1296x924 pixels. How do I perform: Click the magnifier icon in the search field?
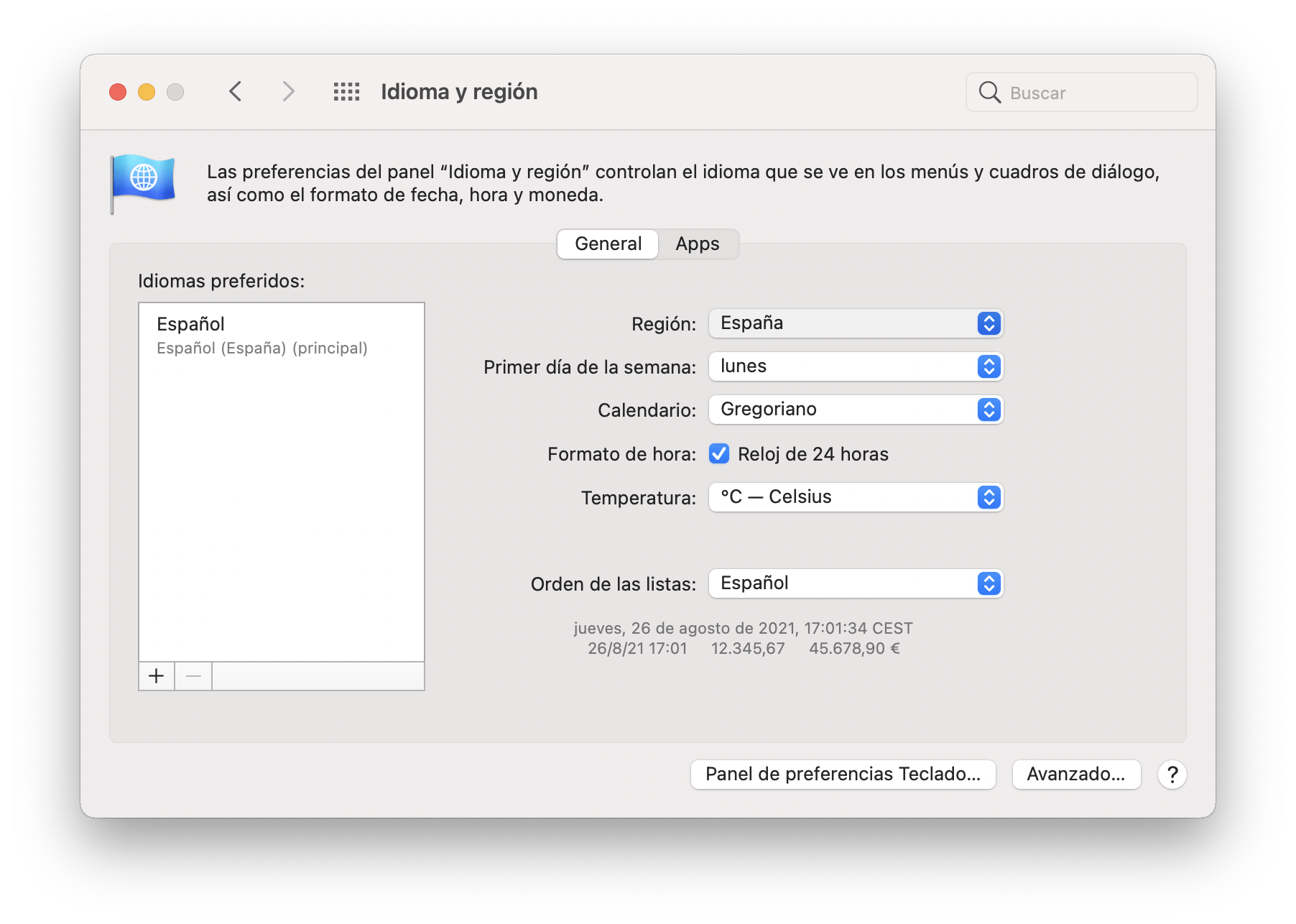(x=990, y=92)
